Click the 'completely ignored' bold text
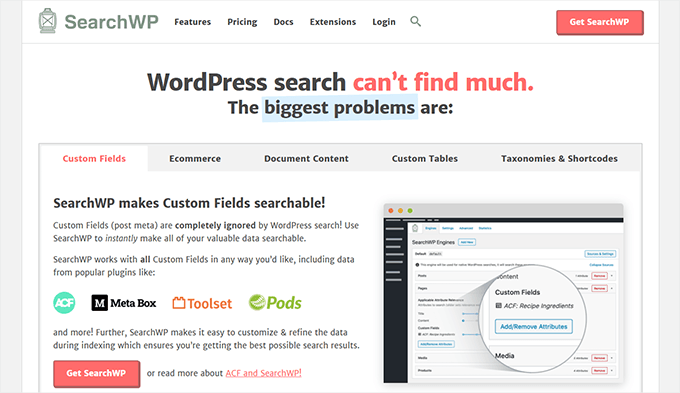The width and height of the screenshot is (680, 393). 215,225
